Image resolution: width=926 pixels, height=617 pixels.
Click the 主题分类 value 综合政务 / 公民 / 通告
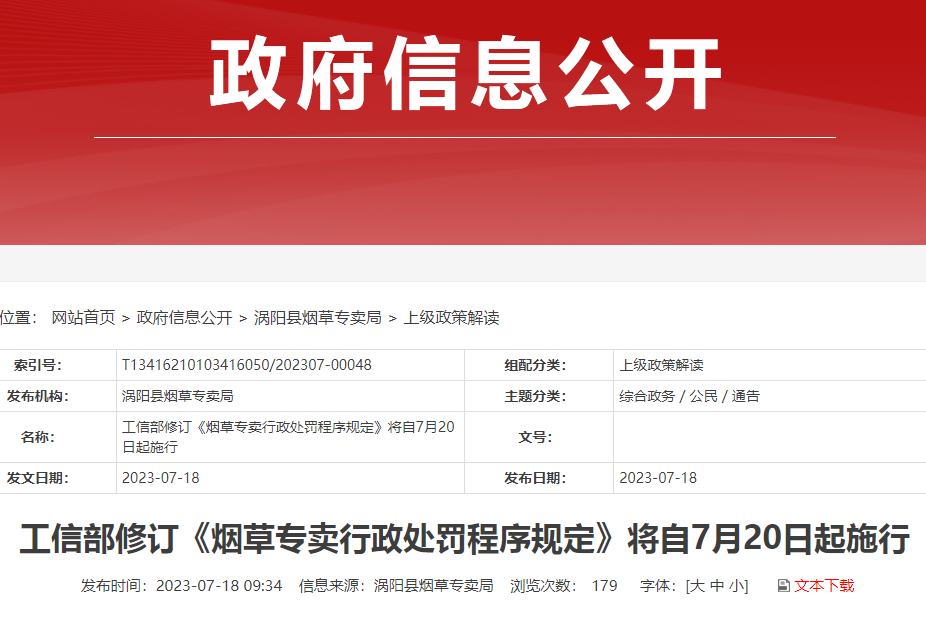pyautogui.click(x=689, y=396)
